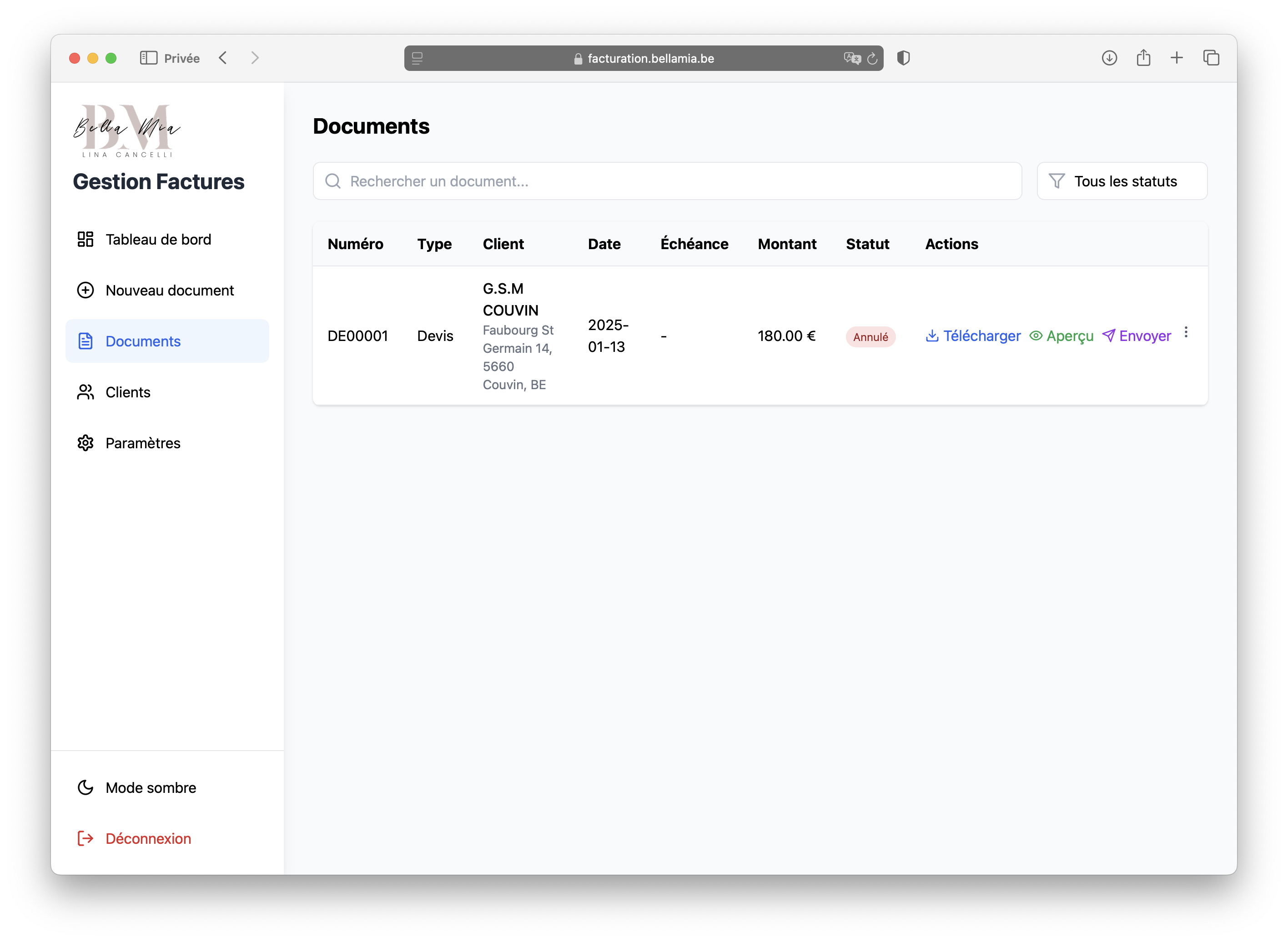This screenshot has width=1288, height=942.
Task: Toggle Mode sombre dark mode
Action: [x=151, y=787]
